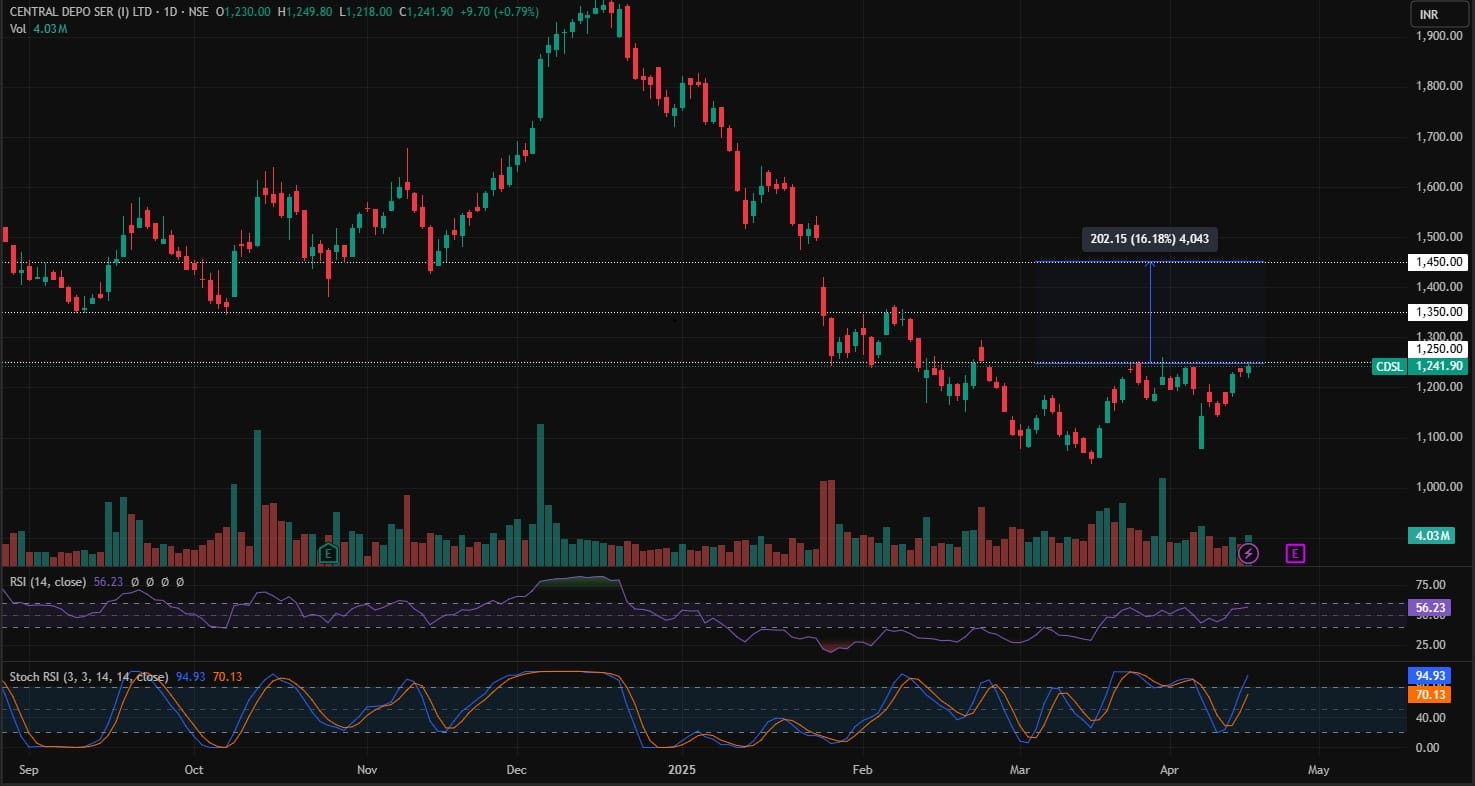The width and height of the screenshot is (1475, 786).
Task: Click the arrow tip of blue measurement tool
Action: point(1150,264)
